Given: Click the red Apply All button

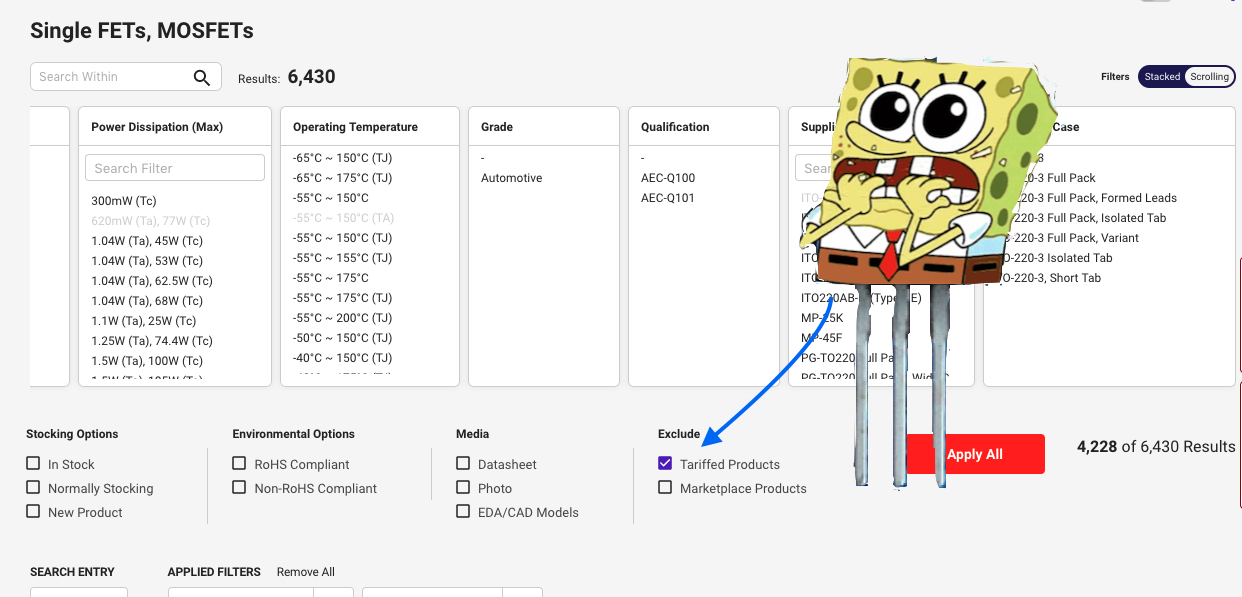Looking at the screenshot, I should [975, 454].
